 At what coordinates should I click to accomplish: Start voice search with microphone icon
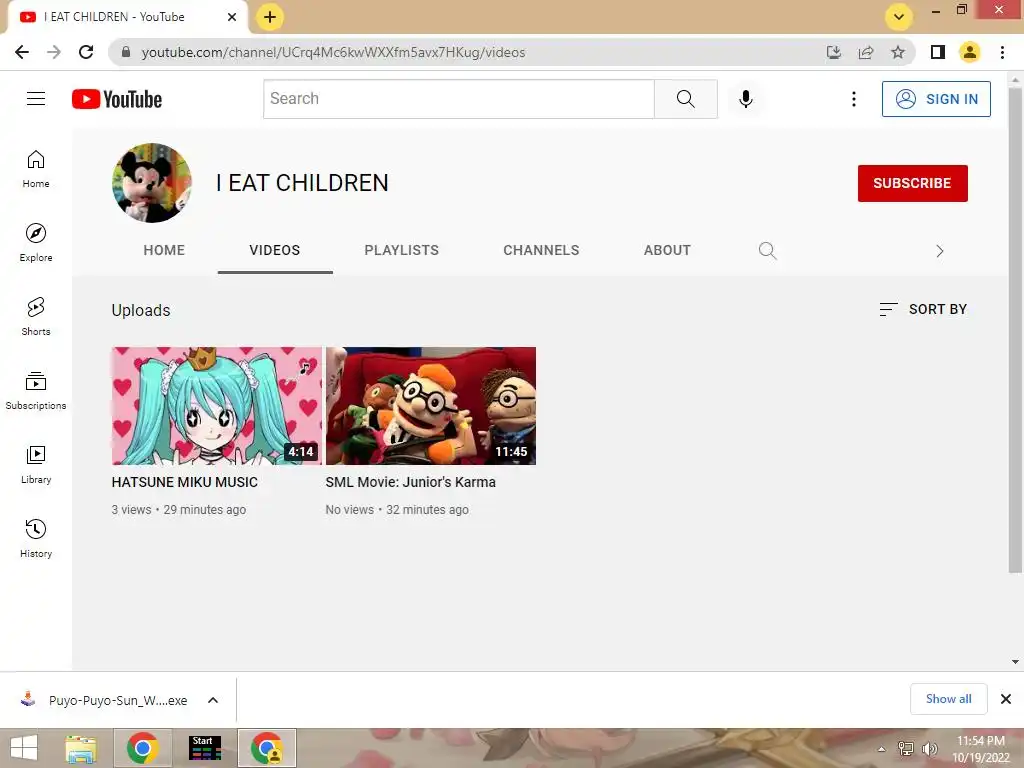(x=746, y=99)
